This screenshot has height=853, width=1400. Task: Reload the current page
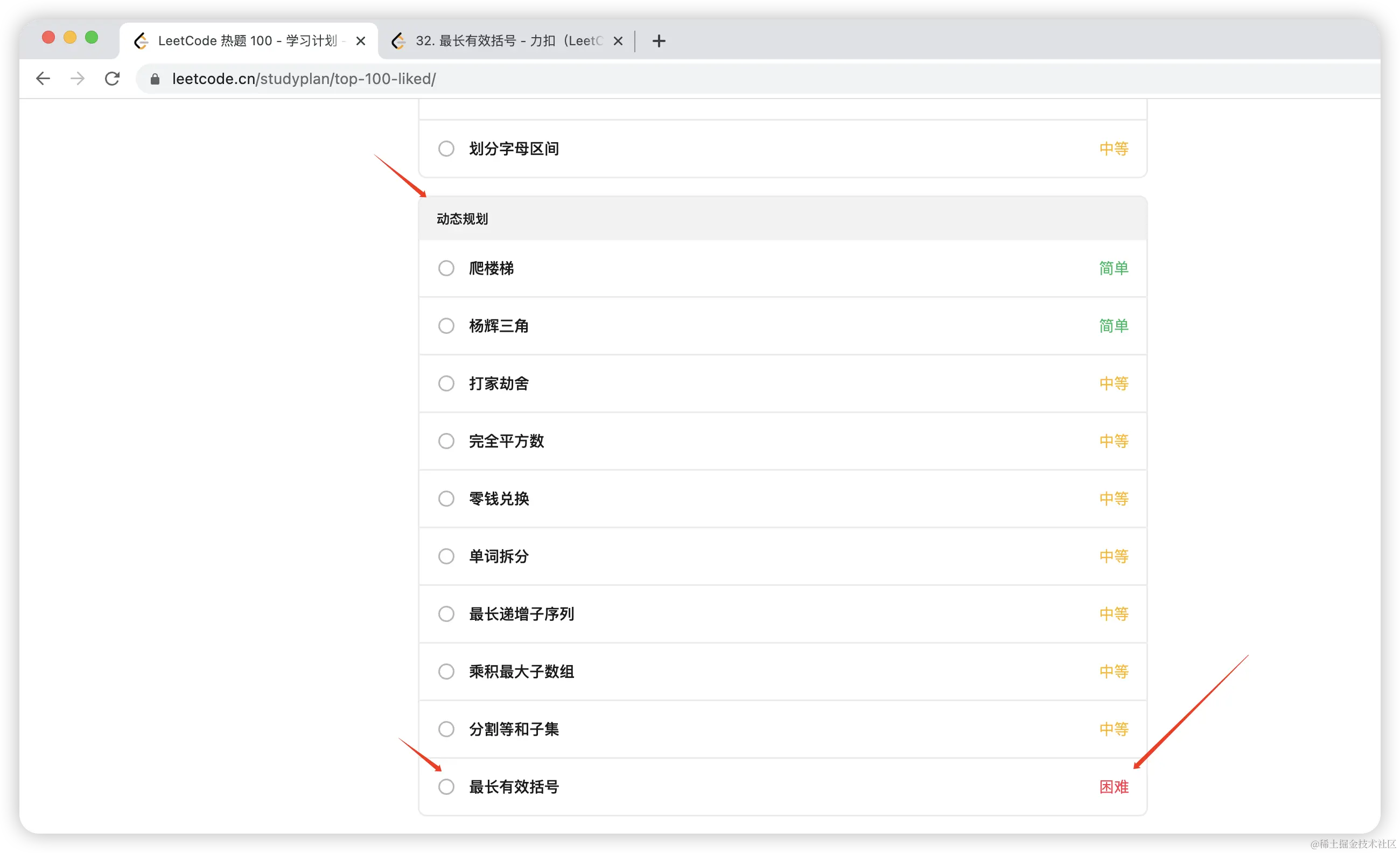coord(113,79)
